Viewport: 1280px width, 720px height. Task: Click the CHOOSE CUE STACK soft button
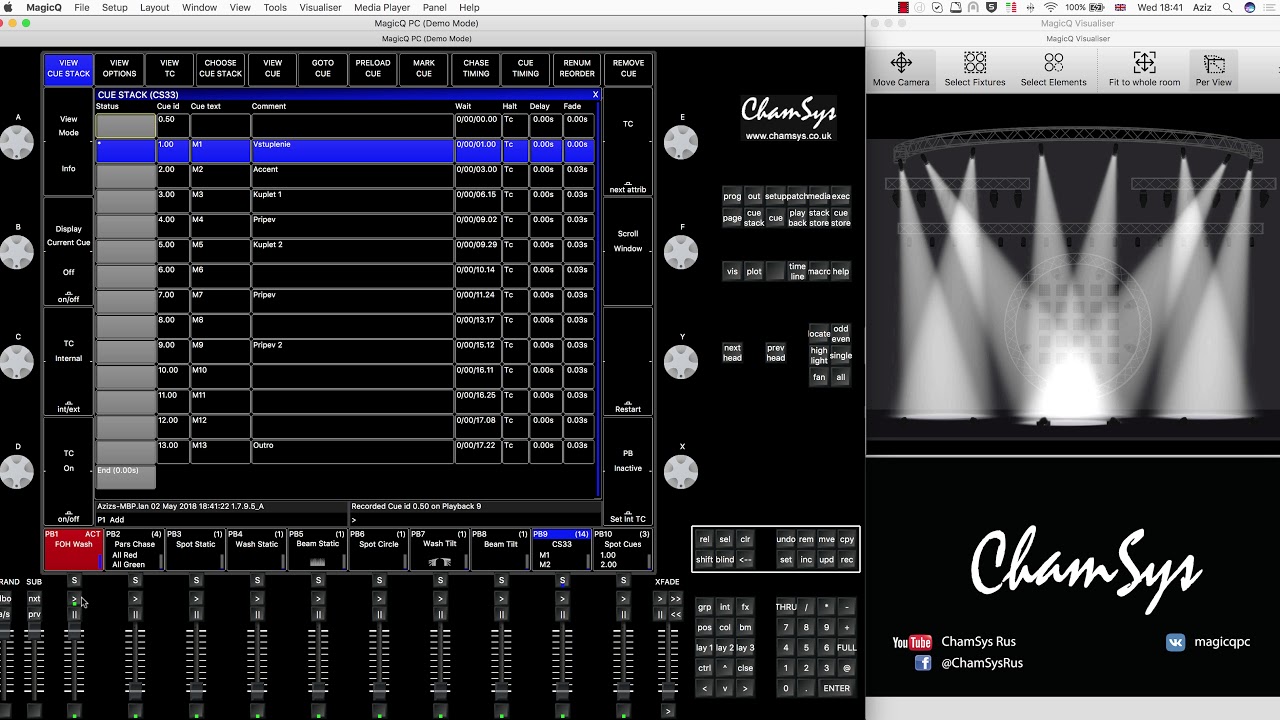tap(221, 69)
